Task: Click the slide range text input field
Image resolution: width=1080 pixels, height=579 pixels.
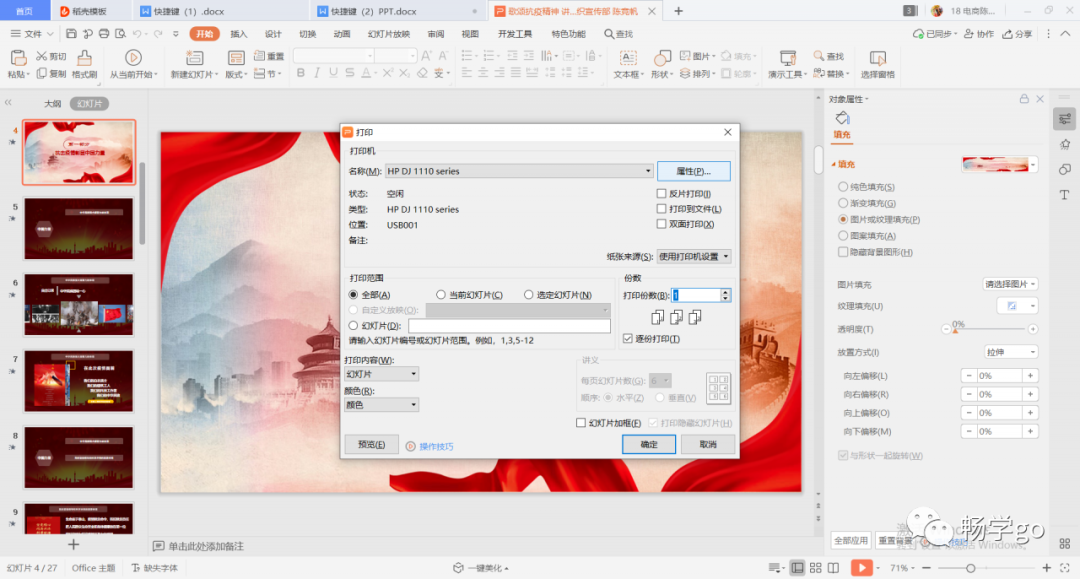Action: [x=509, y=326]
